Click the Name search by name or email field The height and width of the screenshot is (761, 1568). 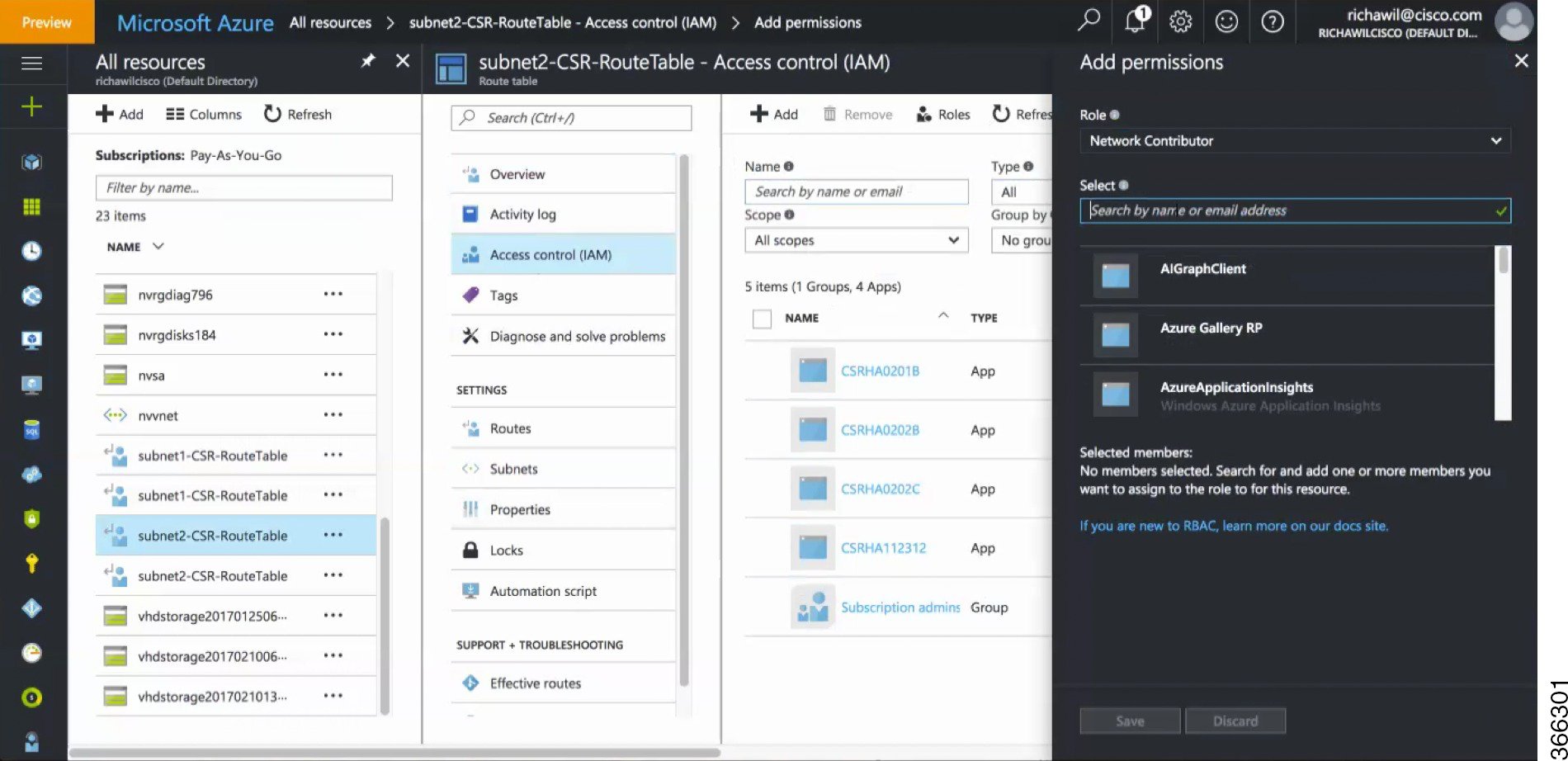[856, 191]
